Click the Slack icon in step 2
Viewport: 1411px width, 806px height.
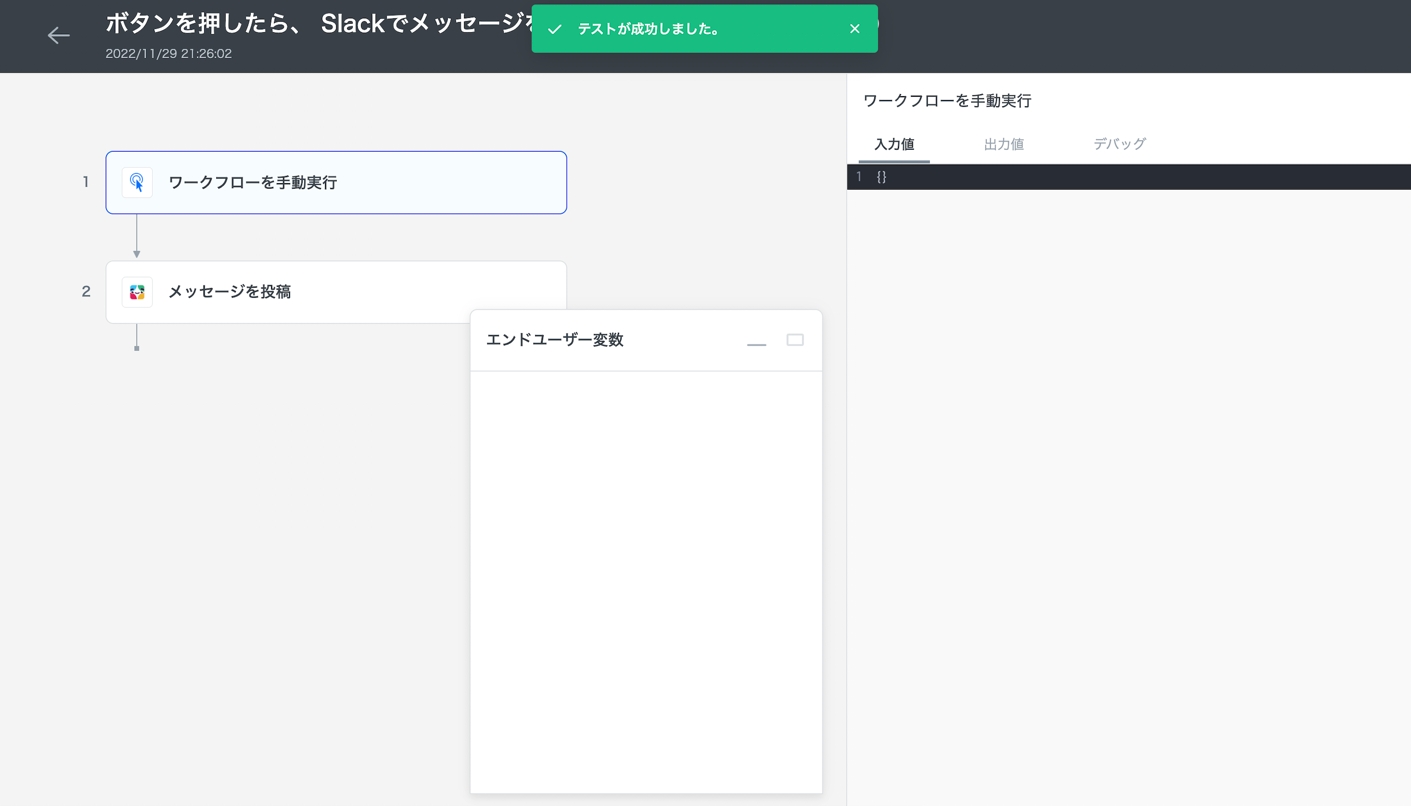tap(137, 292)
